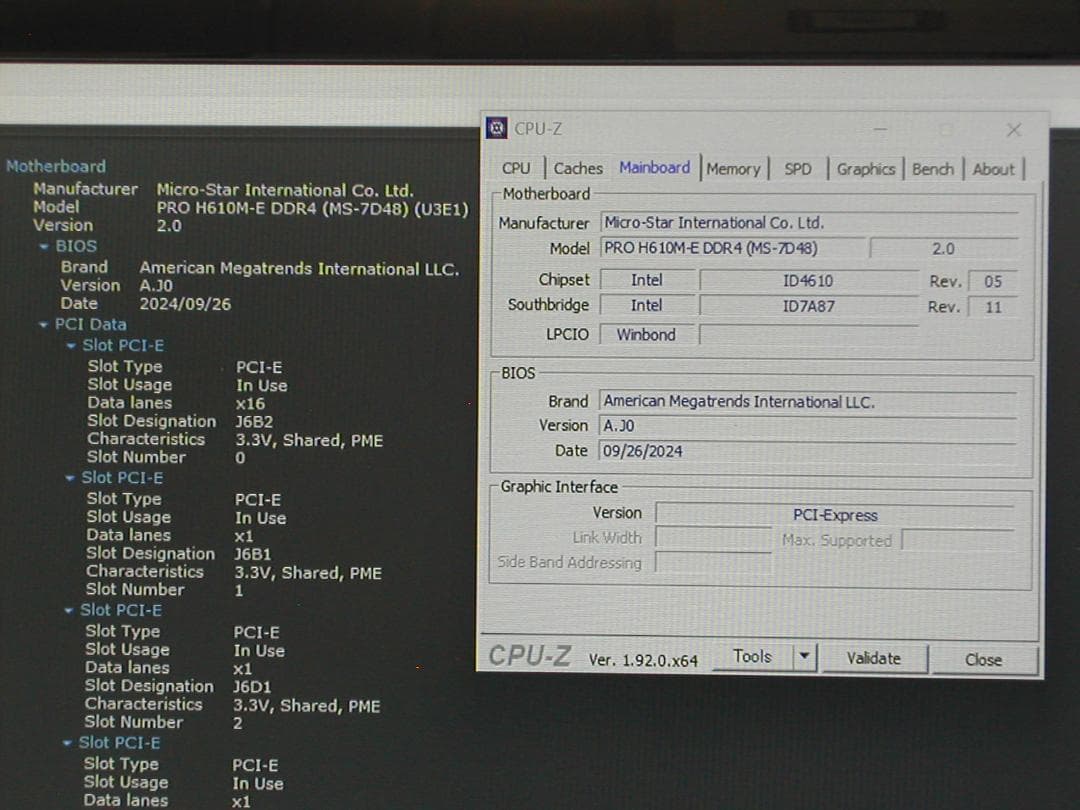The width and height of the screenshot is (1080, 810).
Task: Click the Close button
Action: pos(983,660)
